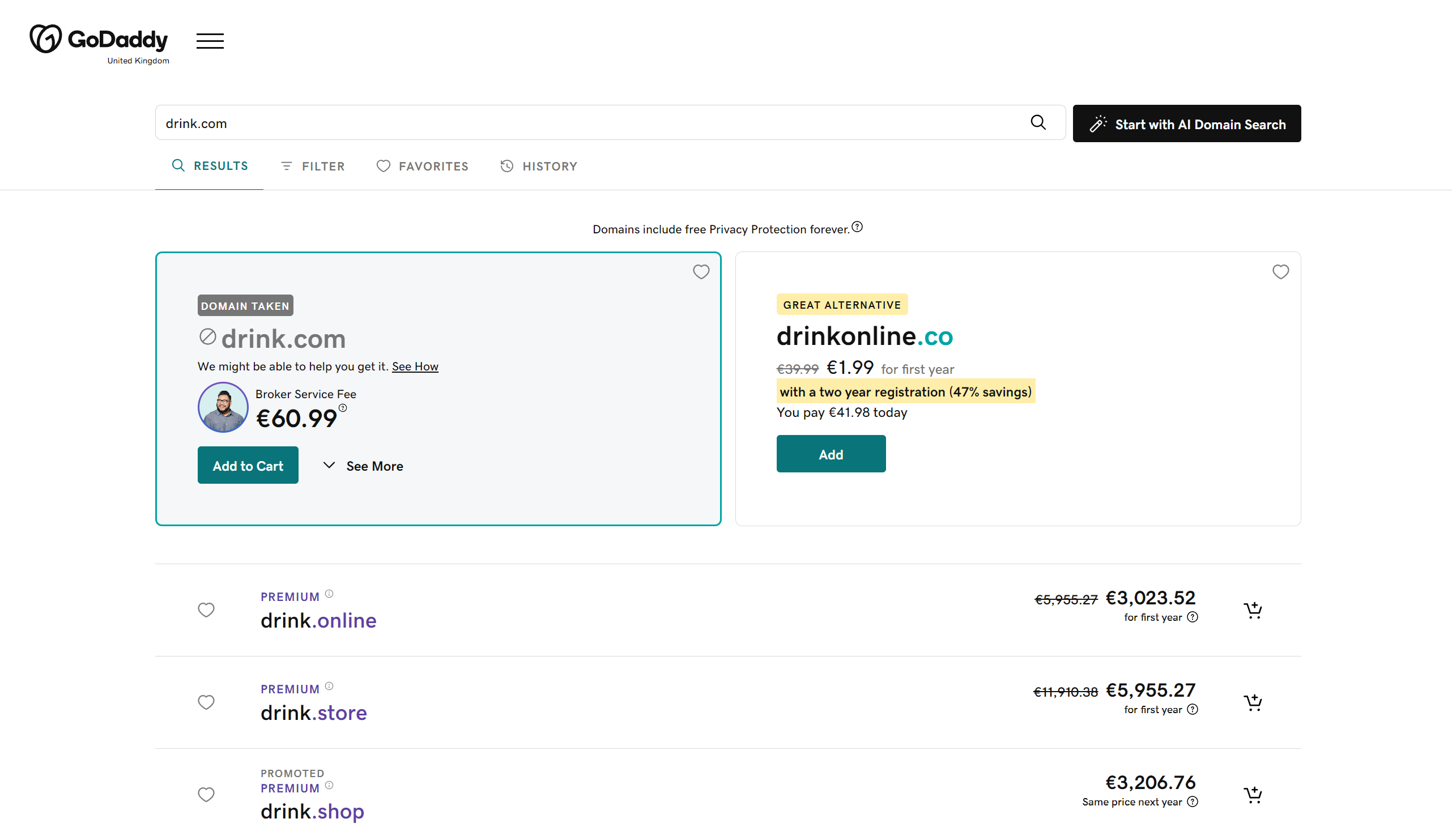1452x840 pixels.
Task: Toggle favorite heart for drink.store
Action: point(206,702)
